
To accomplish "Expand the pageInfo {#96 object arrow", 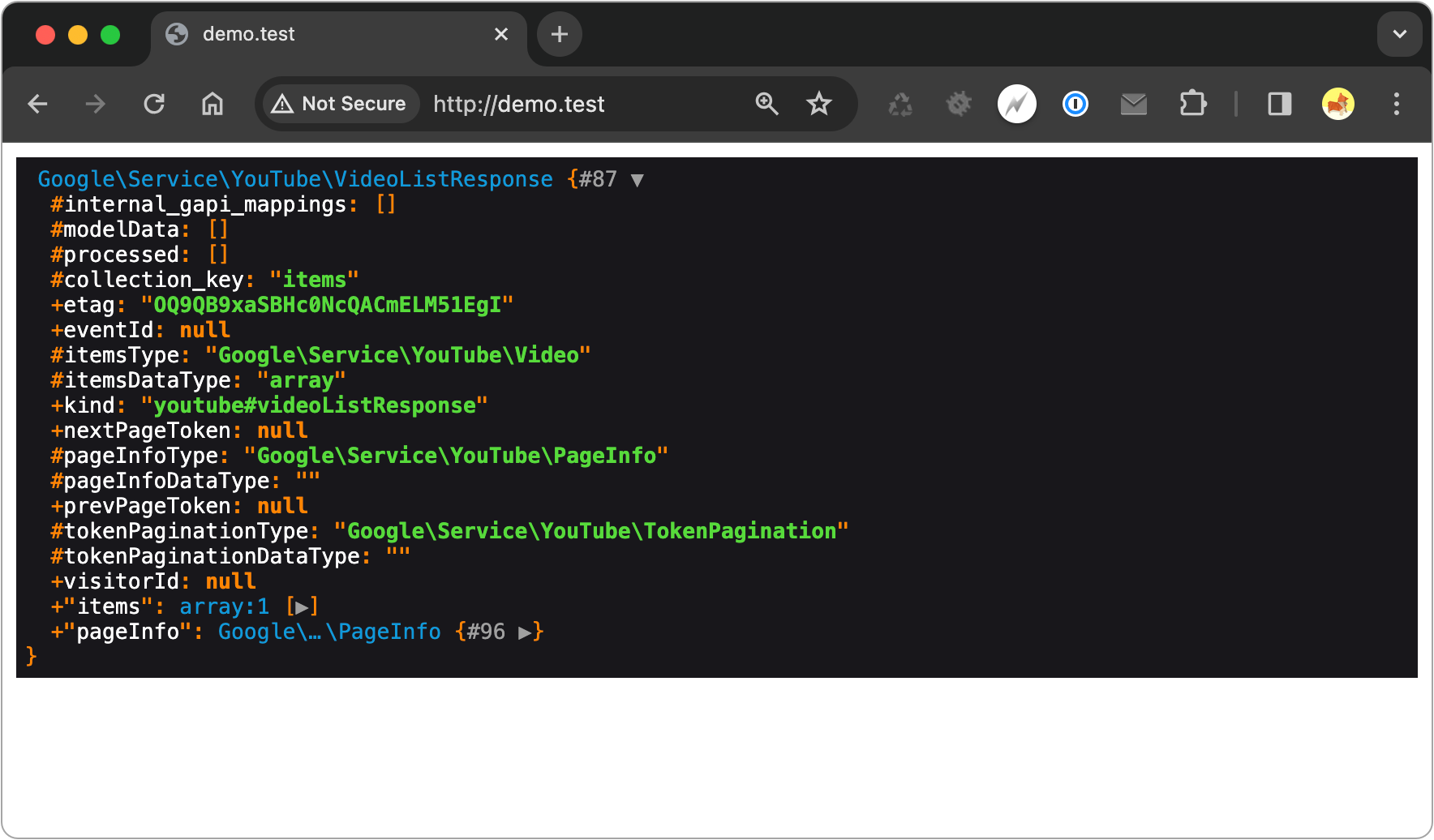I will tap(526, 632).
